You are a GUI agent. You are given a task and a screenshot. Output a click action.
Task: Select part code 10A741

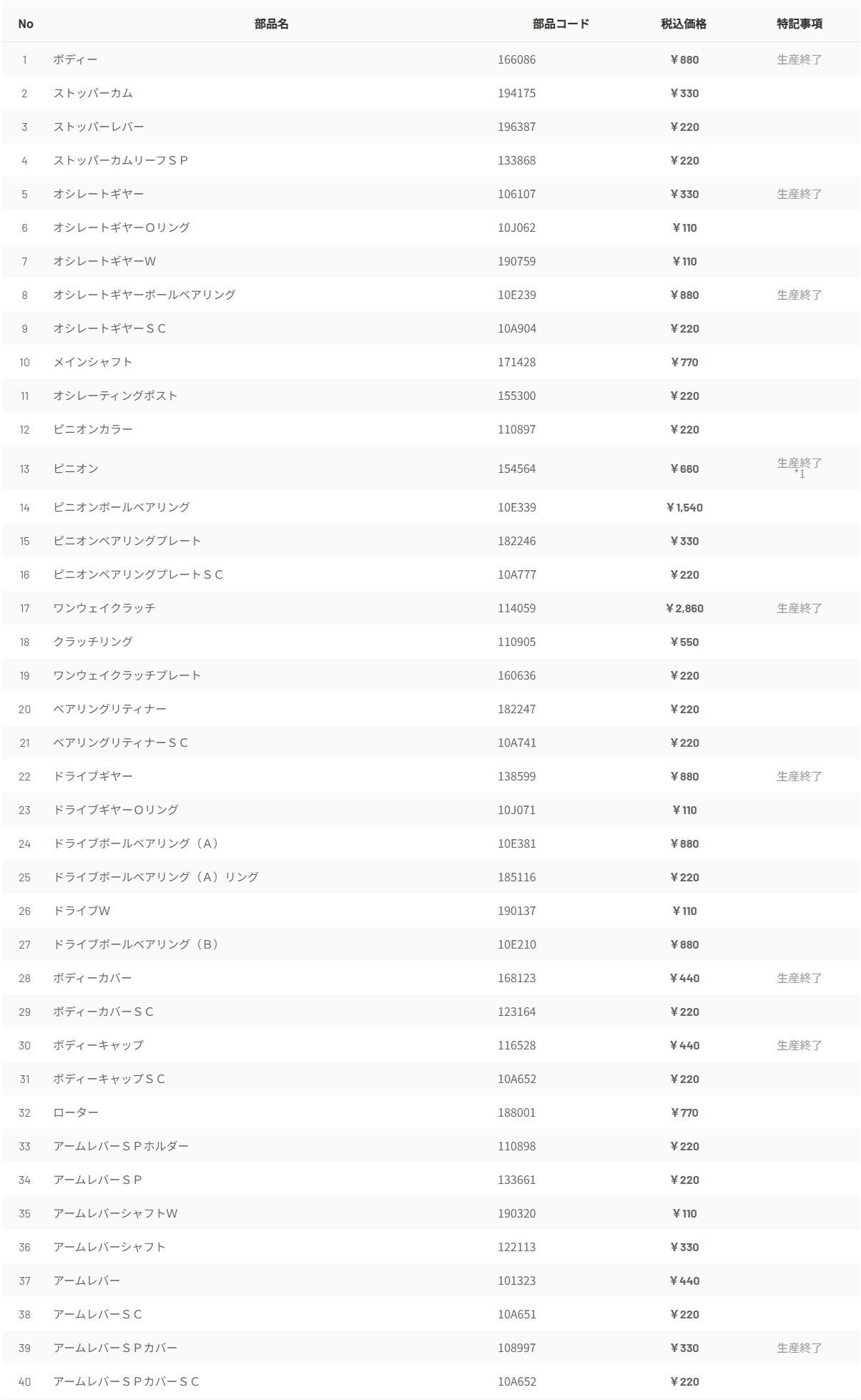click(516, 743)
